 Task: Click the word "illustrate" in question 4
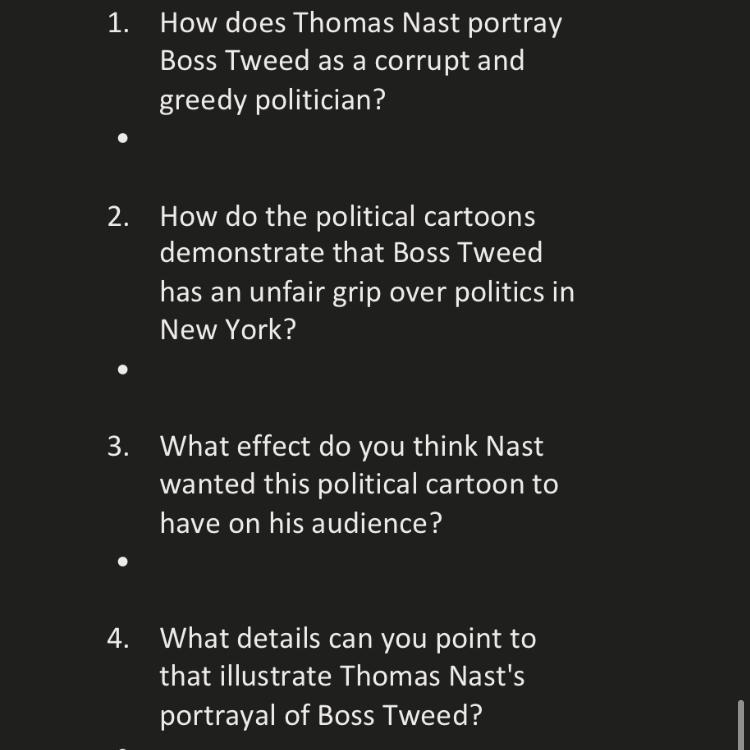(271, 677)
